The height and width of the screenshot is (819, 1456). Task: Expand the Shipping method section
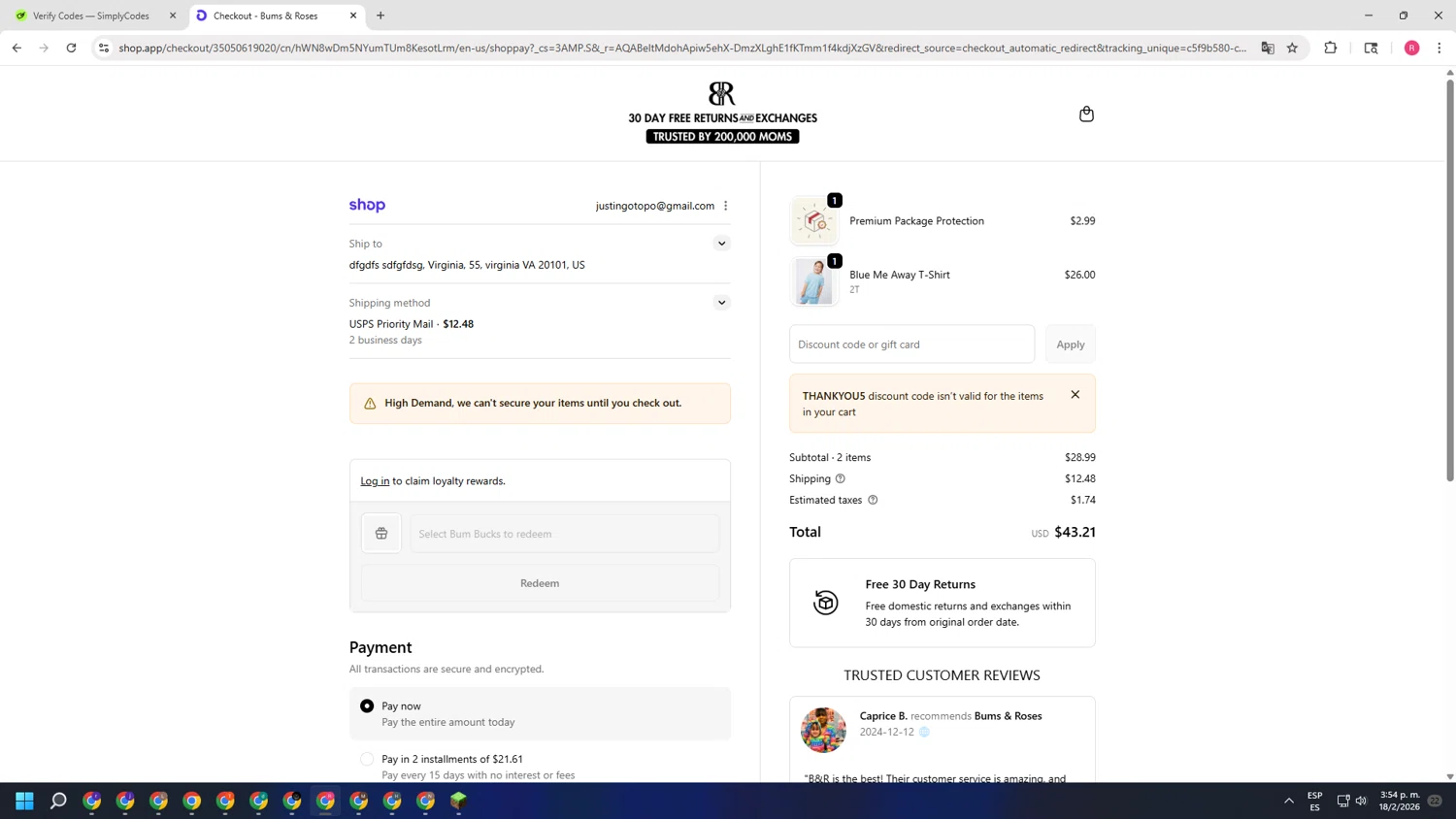tap(721, 303)
